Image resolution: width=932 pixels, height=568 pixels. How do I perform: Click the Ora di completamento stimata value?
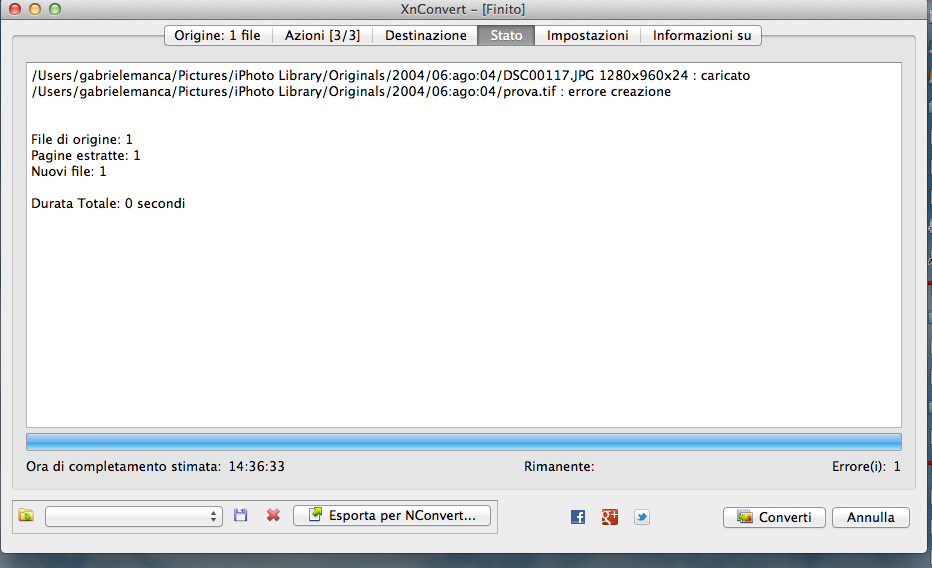click(256, 466)
